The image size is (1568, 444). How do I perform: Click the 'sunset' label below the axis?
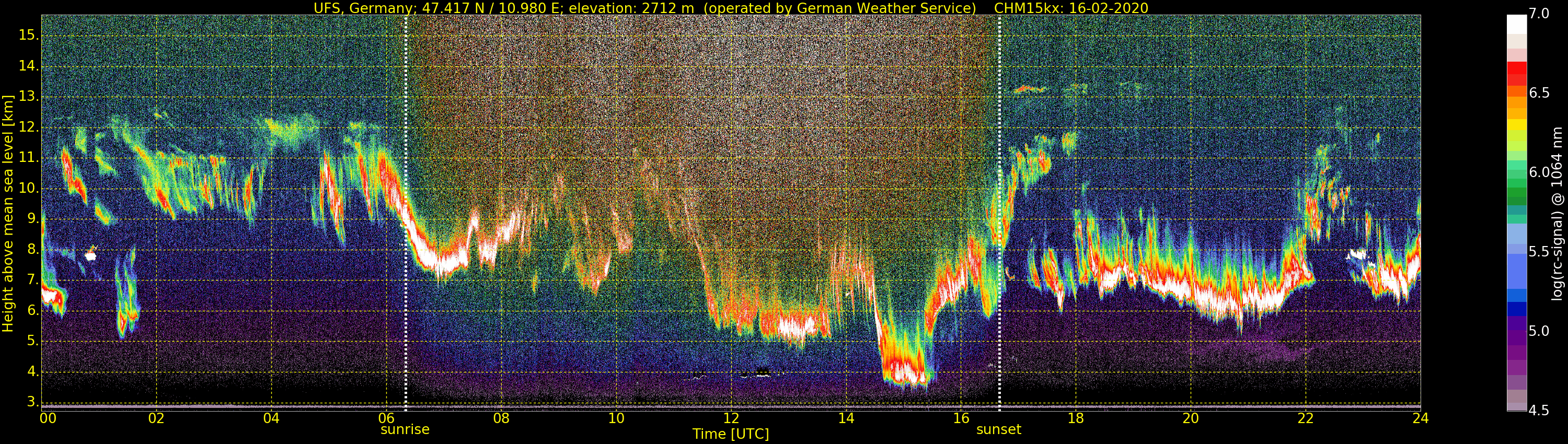pyautogui.click(x=998, y=429)
